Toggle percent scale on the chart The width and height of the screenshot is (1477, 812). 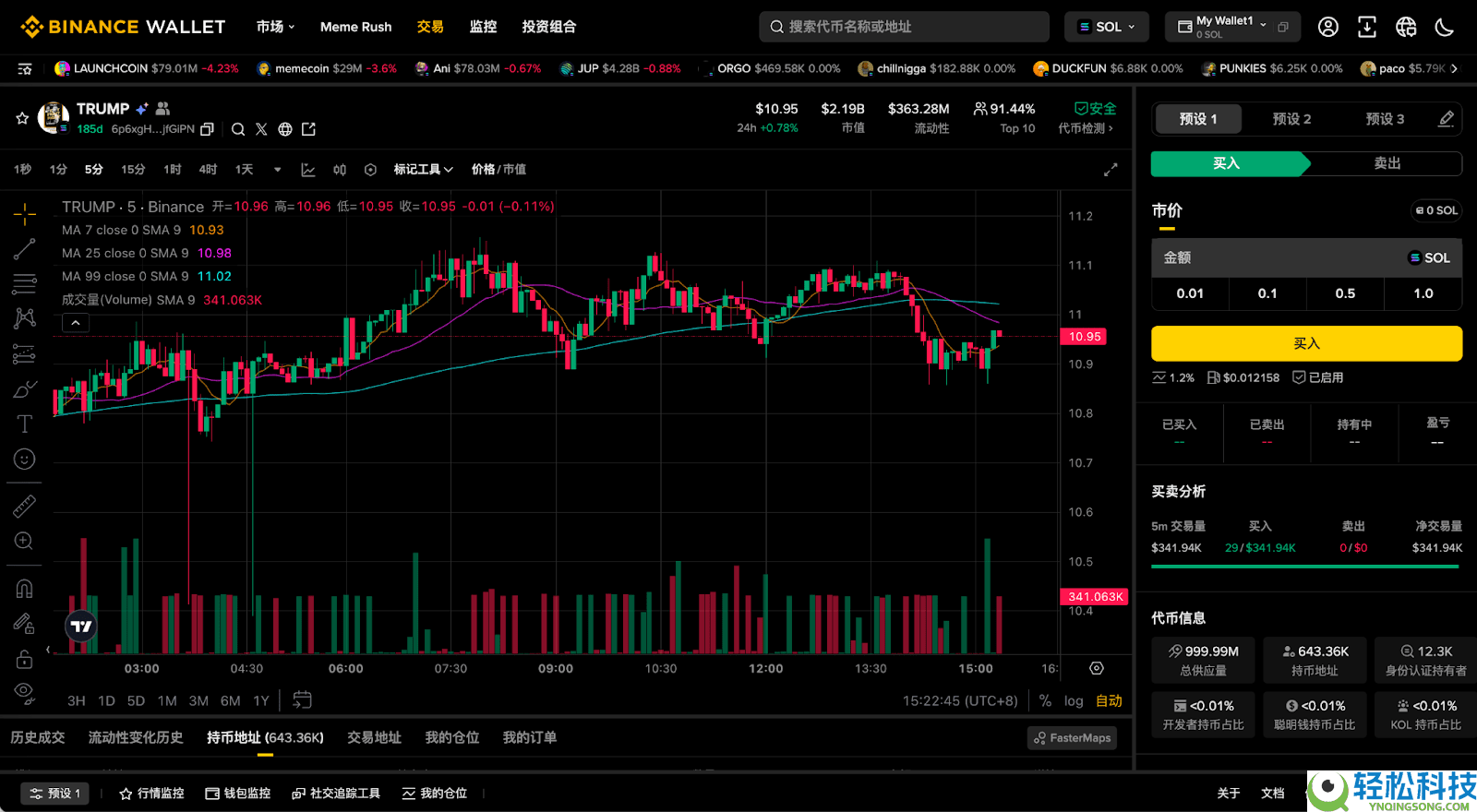click(x=1045, y=701)
